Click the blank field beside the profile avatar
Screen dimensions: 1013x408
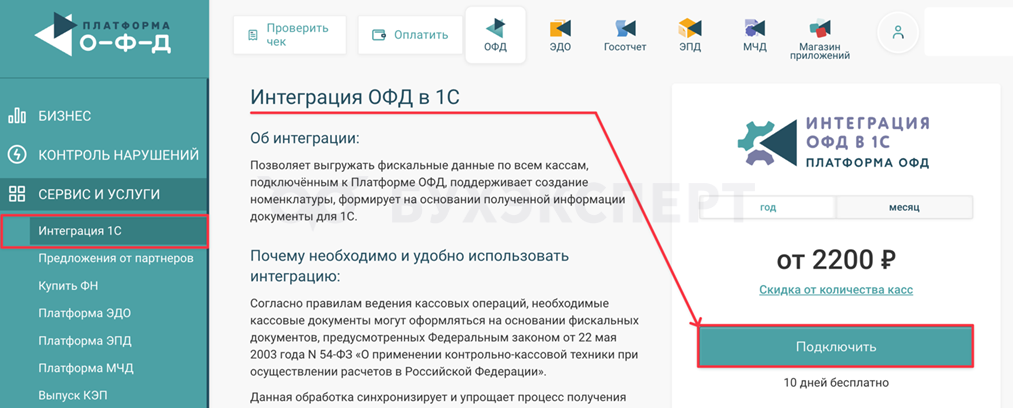click(968, 32)
